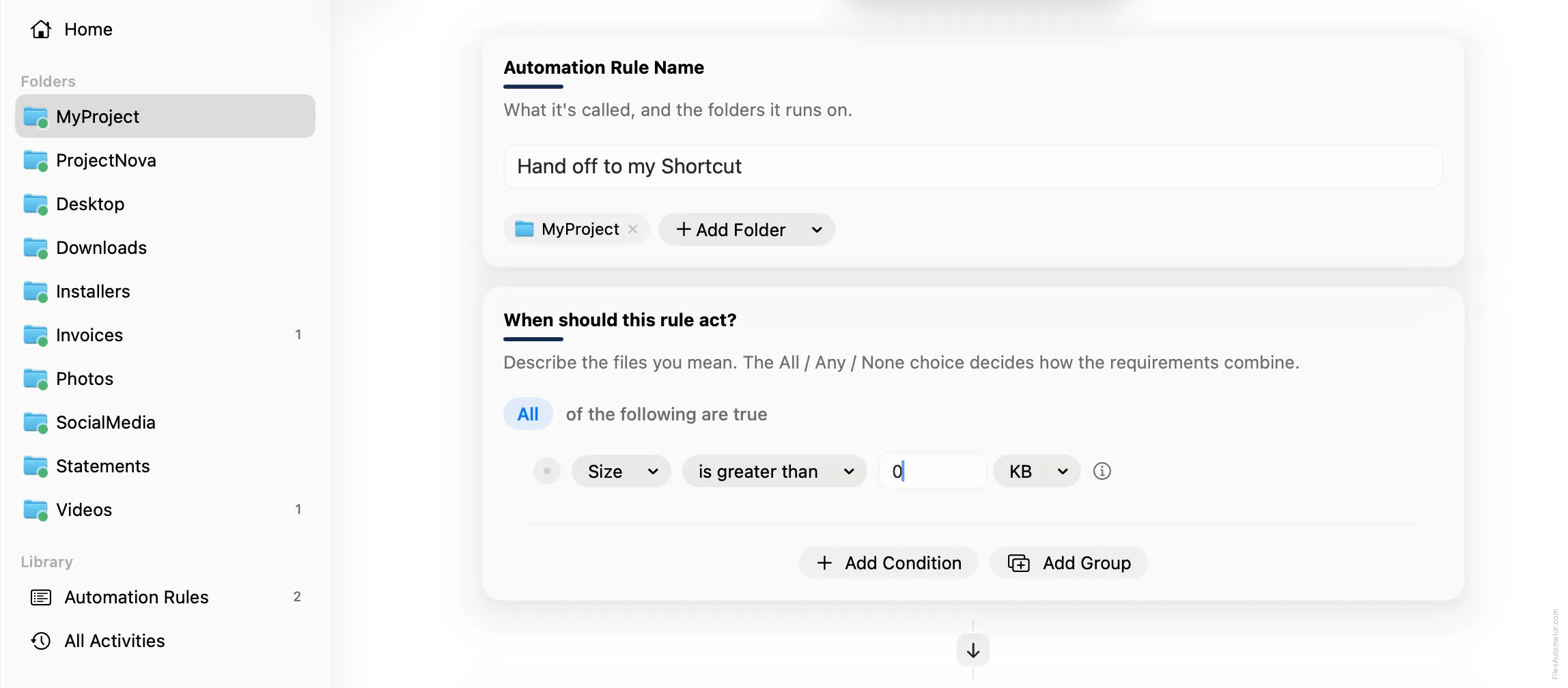Open the Statements folder
Image resolution: width=1568 pixels, height=688 pixels.
tap(165, 466)
